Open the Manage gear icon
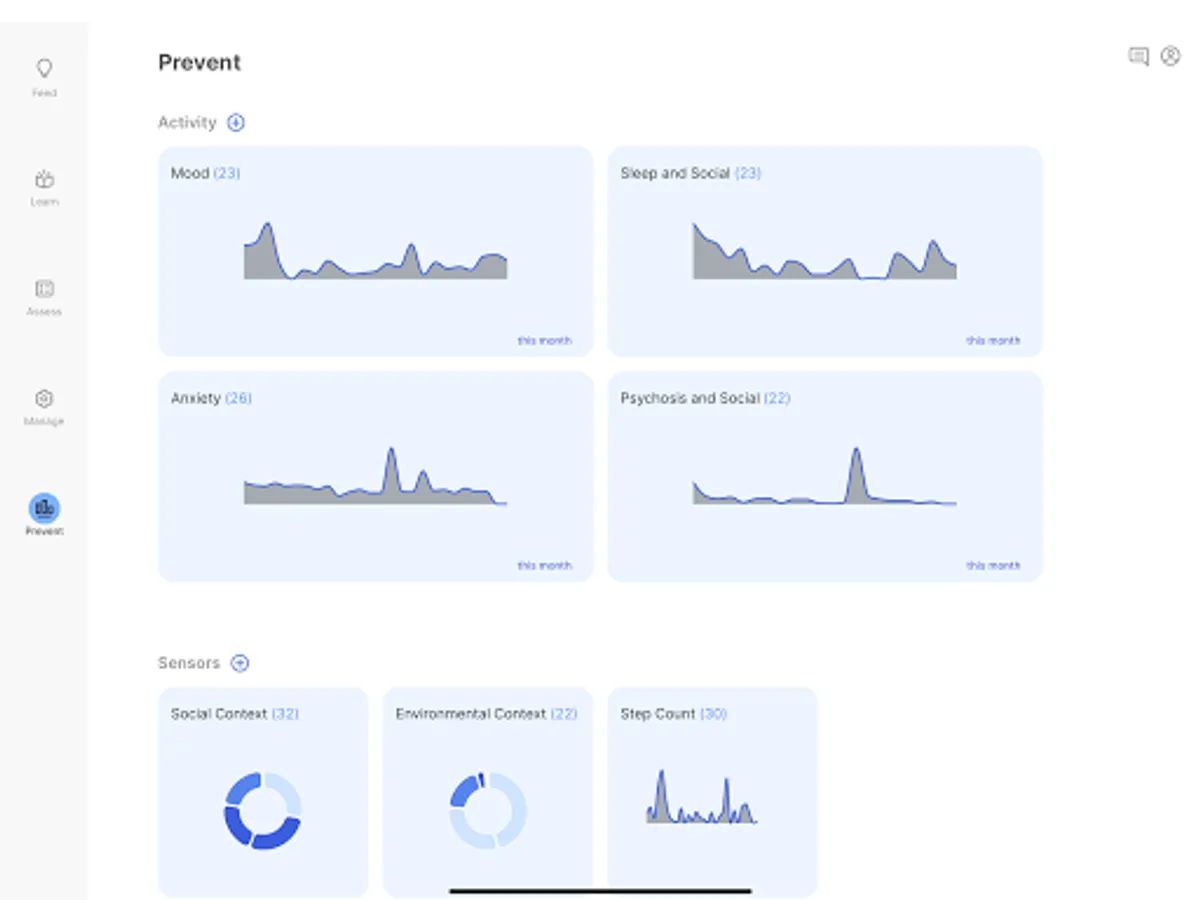Screen dimensions: 1200x900 44,398
